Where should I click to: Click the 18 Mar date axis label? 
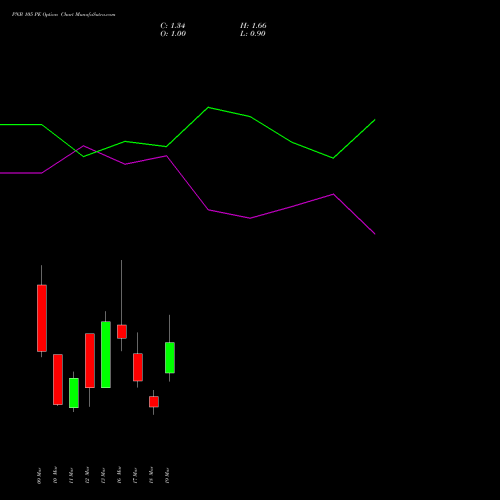click(x=151, y=475)
